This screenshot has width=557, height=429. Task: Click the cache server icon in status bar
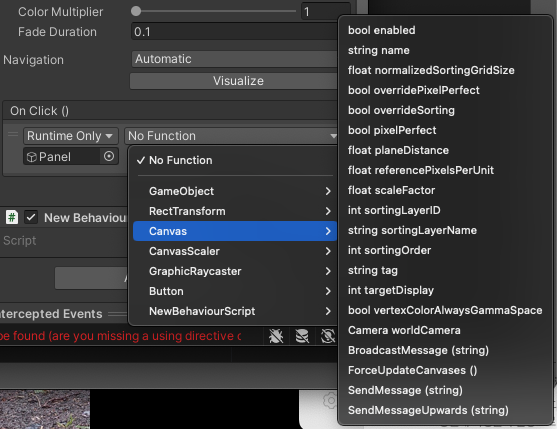(302, 336)
